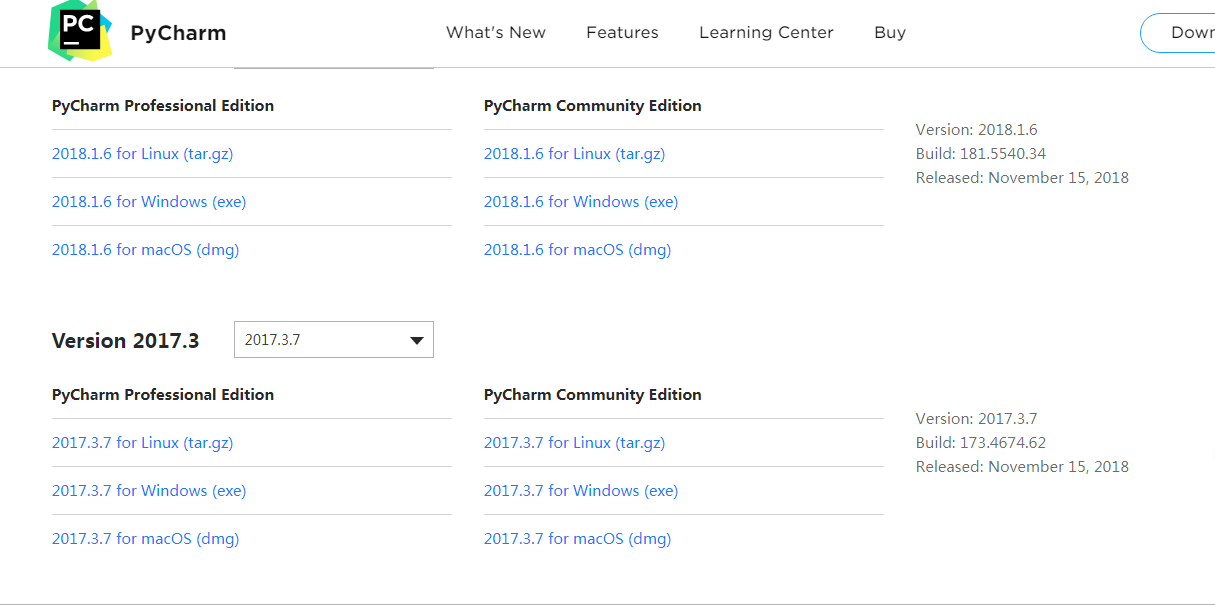Download Community 2018.1.6 for Linux (tar.gz)

click(574, 154)
